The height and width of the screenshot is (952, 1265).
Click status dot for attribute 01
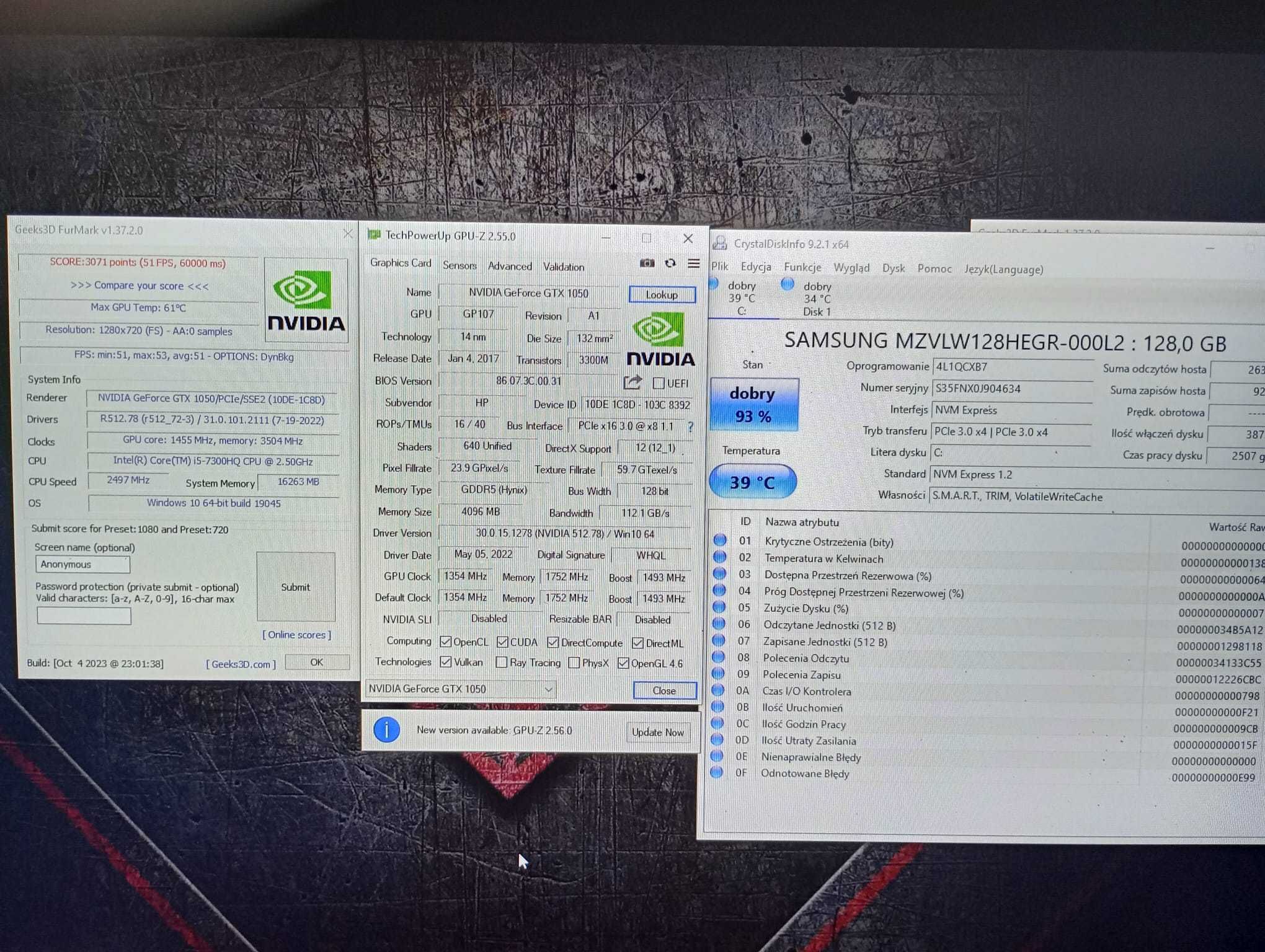pos(720,540)
